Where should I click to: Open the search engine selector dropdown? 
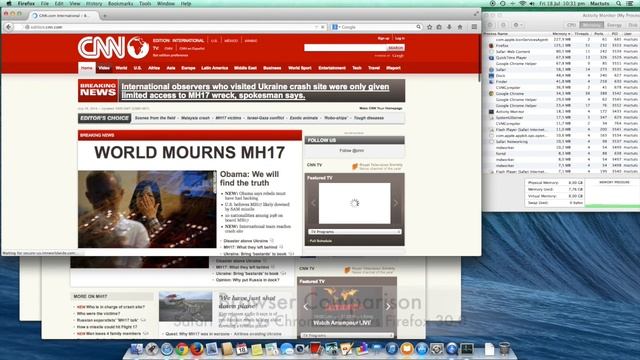click(336, 27)
